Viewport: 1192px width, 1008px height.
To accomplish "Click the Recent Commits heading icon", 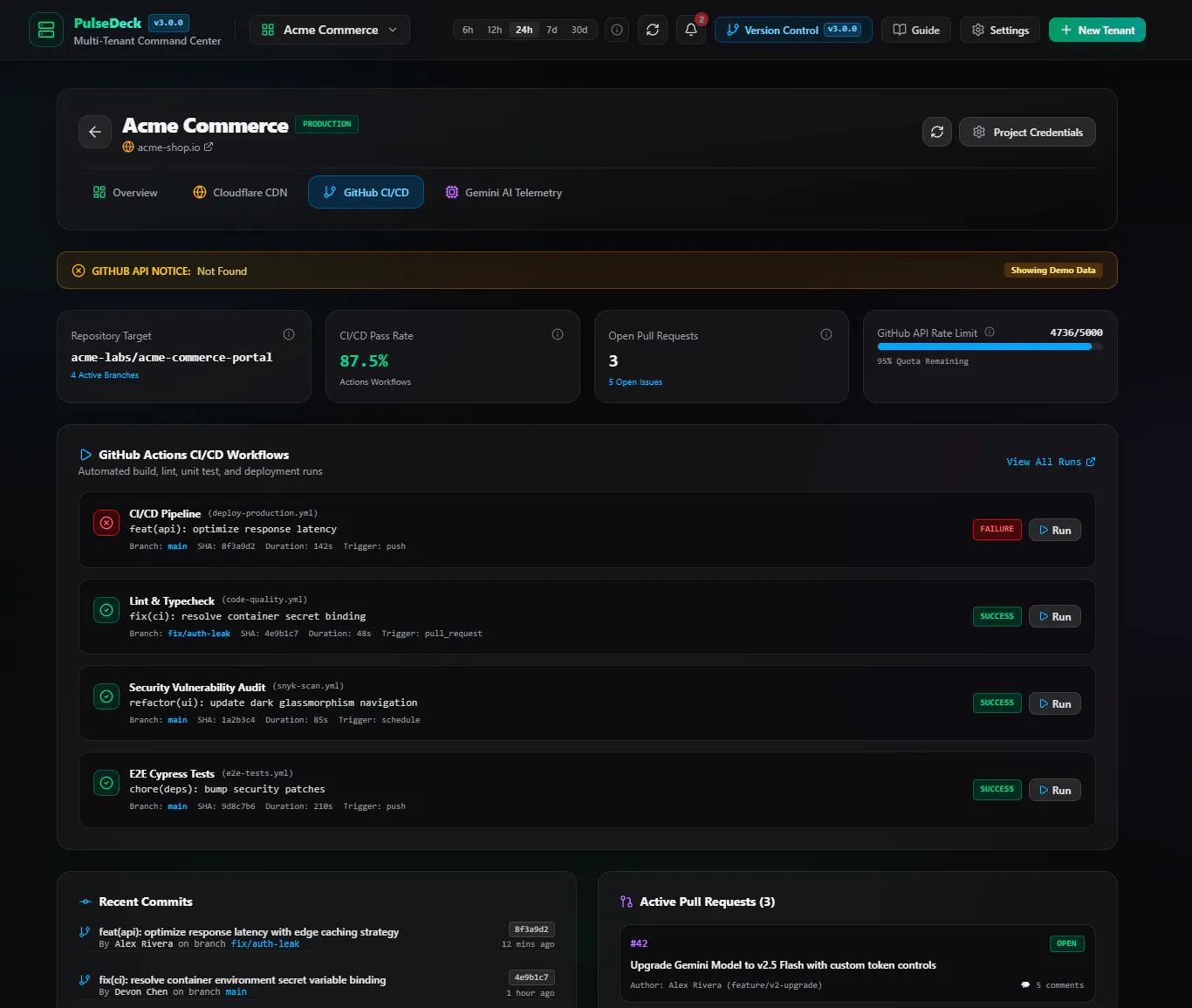I will tap(86, 902).
